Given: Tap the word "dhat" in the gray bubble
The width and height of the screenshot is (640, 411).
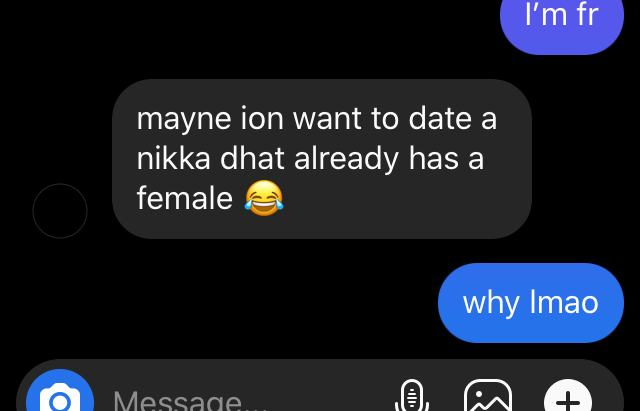Looking at the screenshot, I should point(252,158).
